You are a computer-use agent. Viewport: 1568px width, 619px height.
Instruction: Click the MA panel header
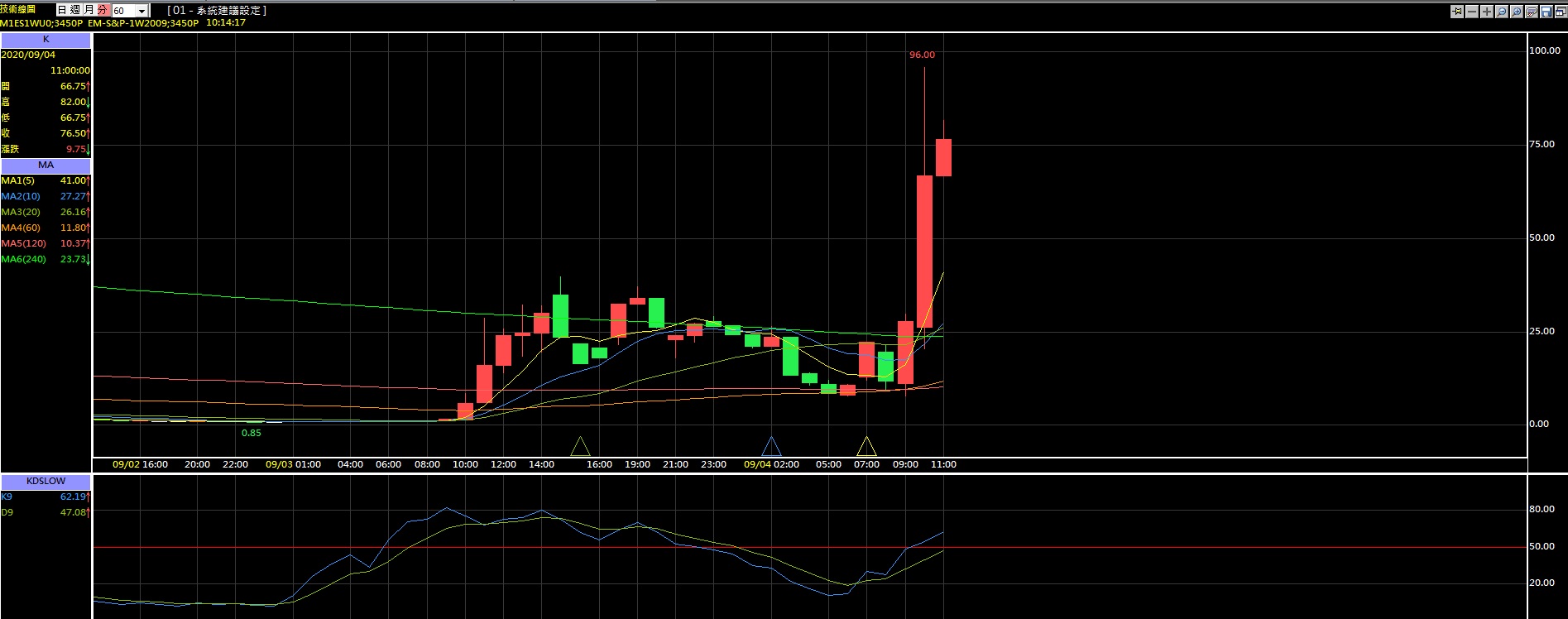pos(46,166)
